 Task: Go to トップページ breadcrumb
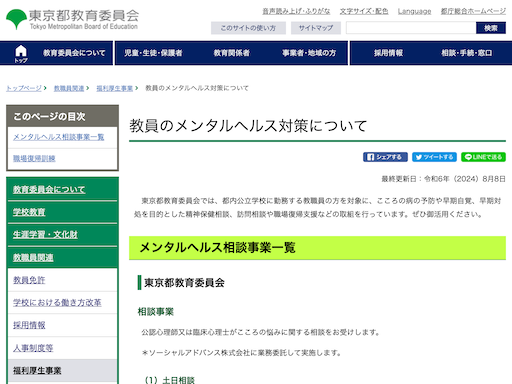(x=24, y=88)
